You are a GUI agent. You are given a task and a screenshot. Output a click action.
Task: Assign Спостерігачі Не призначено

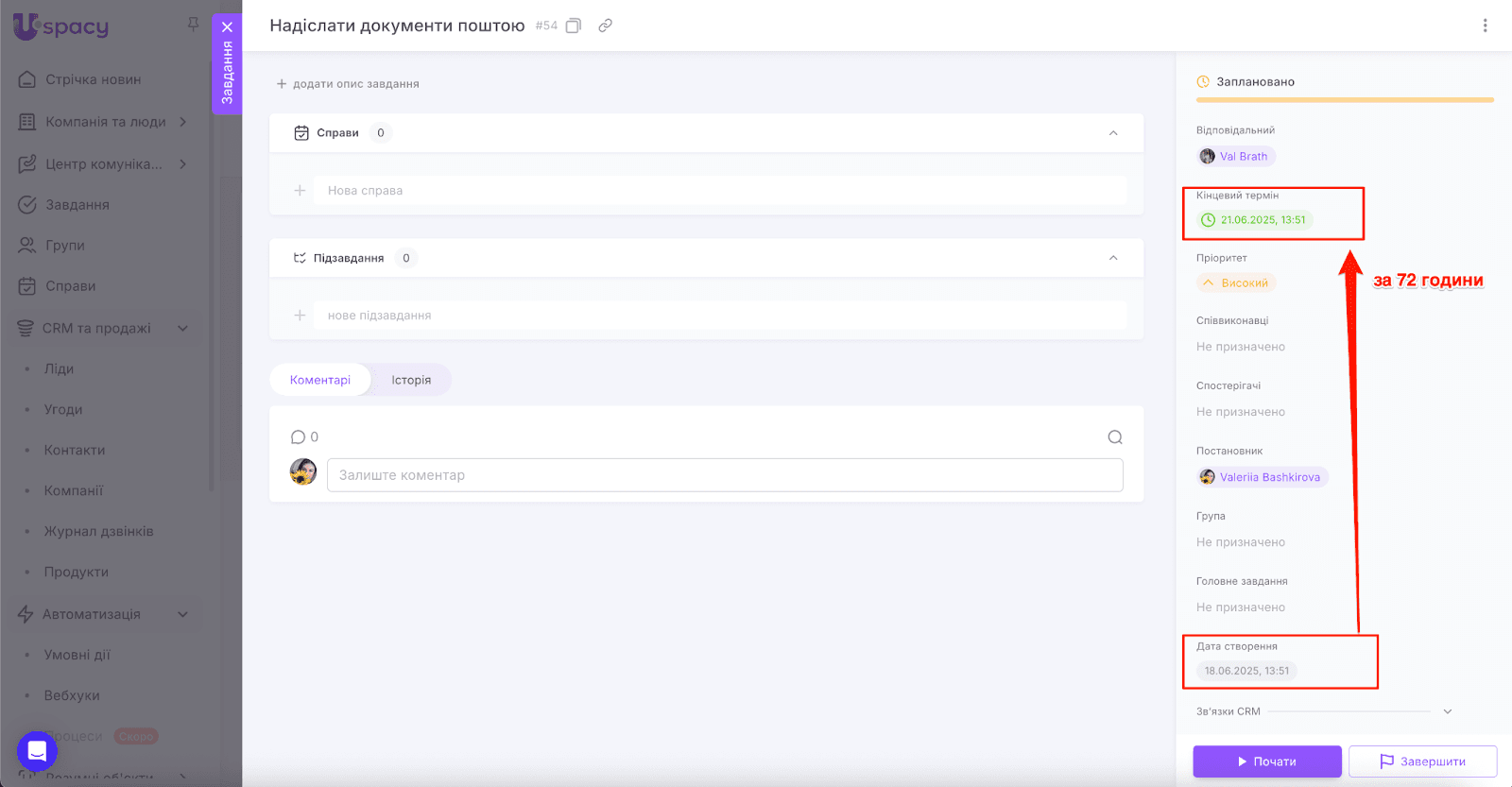coord(1241,412)
